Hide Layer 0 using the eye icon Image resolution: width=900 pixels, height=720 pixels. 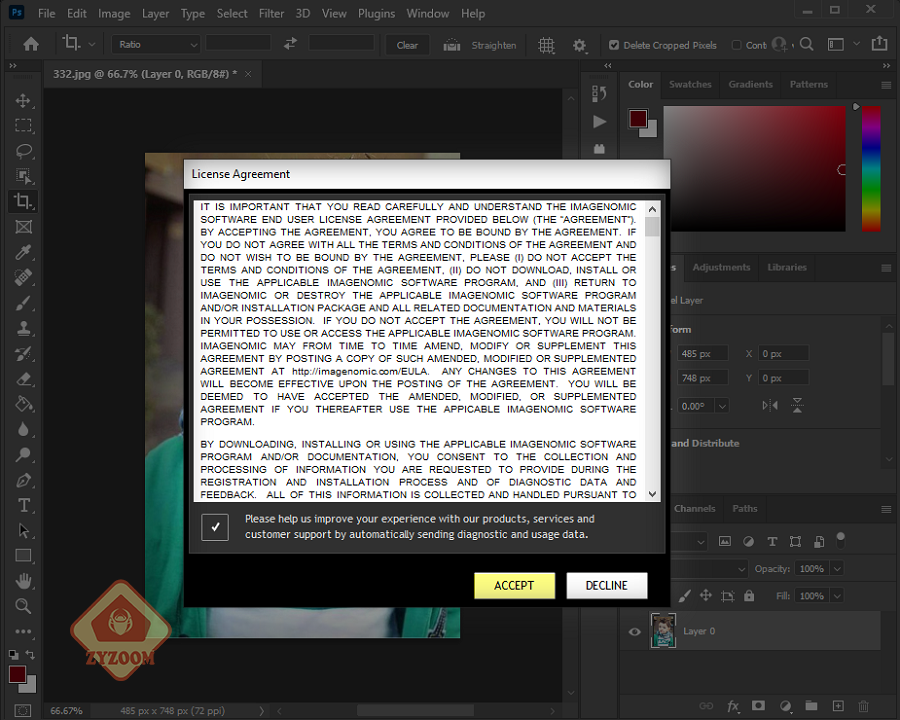(x=634, y=632)
